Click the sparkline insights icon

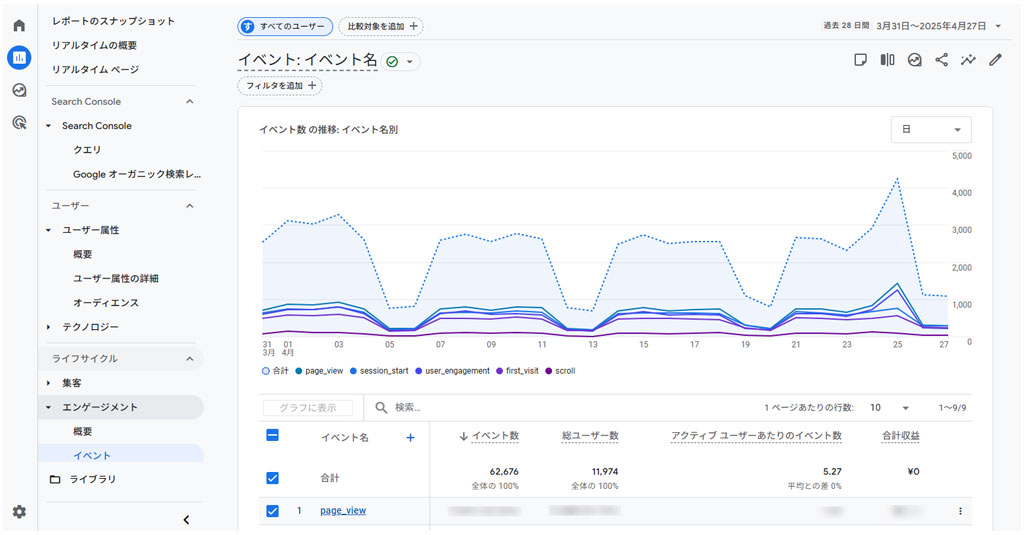tap(968, 60)
